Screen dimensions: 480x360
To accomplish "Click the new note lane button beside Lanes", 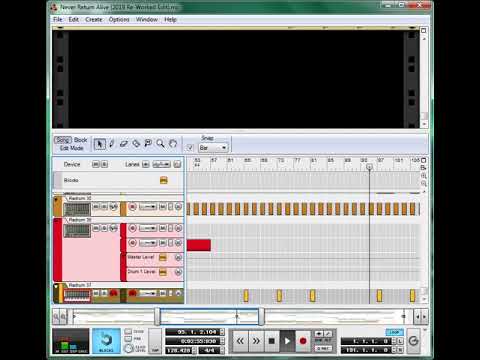I will click(146, 164).
